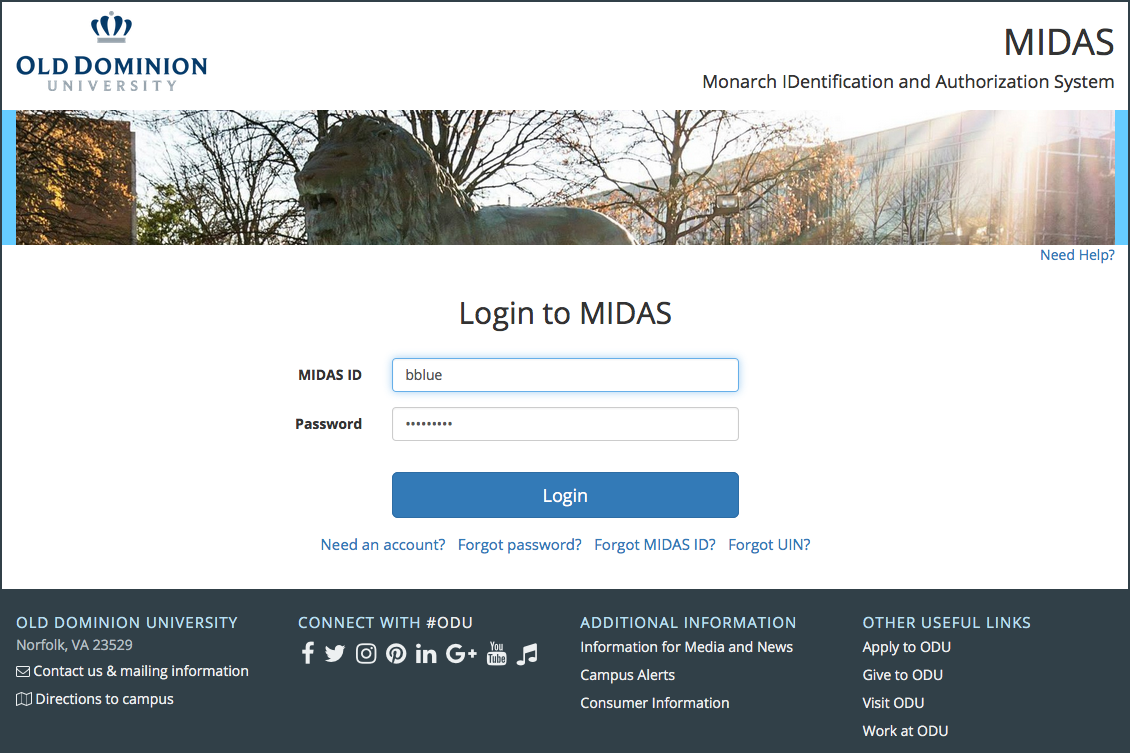Click the music note iTunes icon

click(527, 654)
